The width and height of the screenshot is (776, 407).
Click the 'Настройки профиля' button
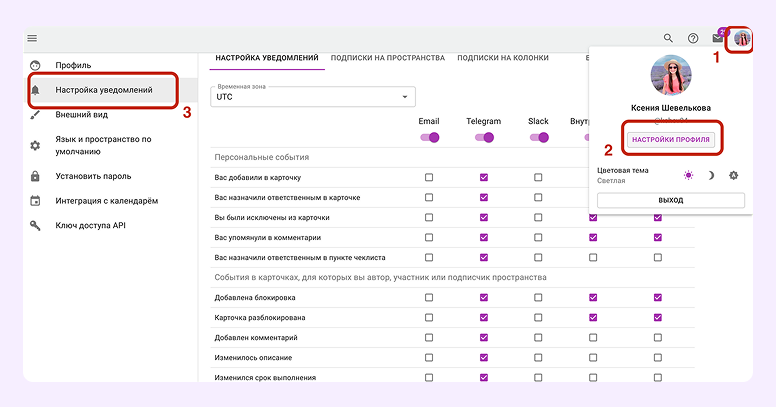click(671, 140)
